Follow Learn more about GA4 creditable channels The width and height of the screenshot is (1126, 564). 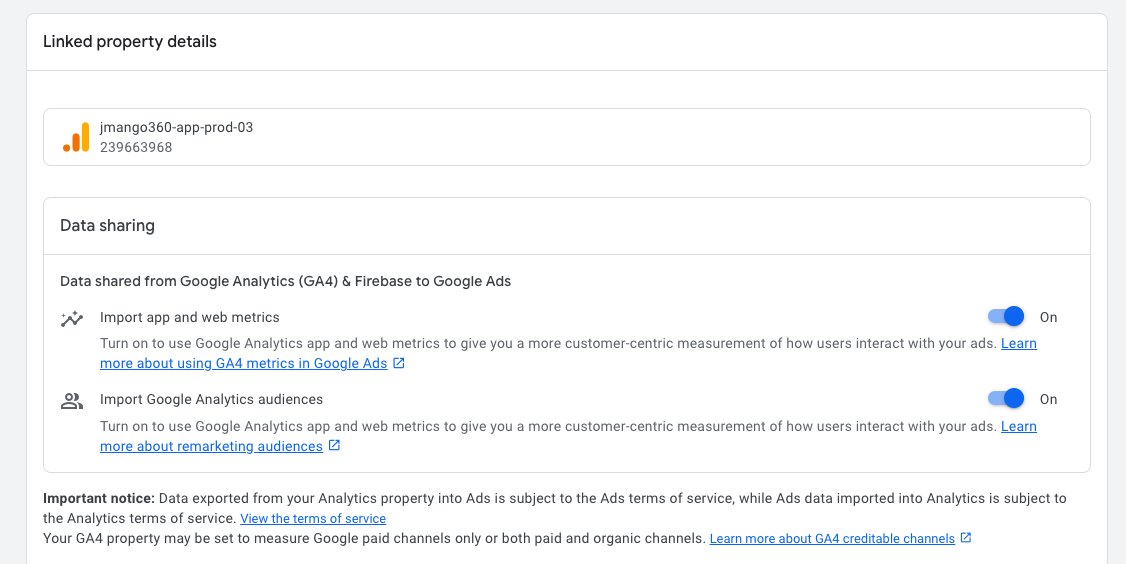[x=832, y=539]
